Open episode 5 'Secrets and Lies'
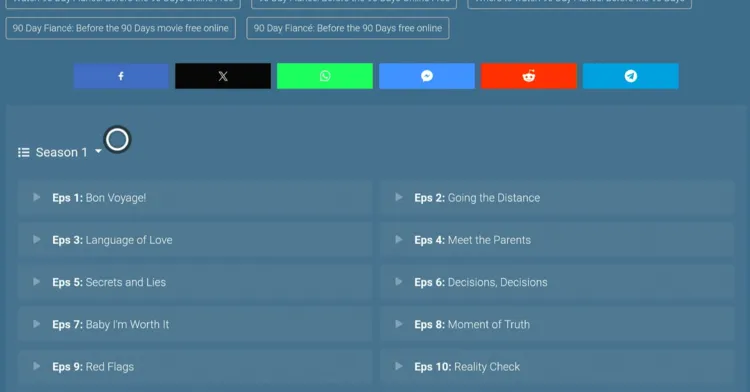The width and height of the screenshot is (750, 392). click(x=195, y=282)
